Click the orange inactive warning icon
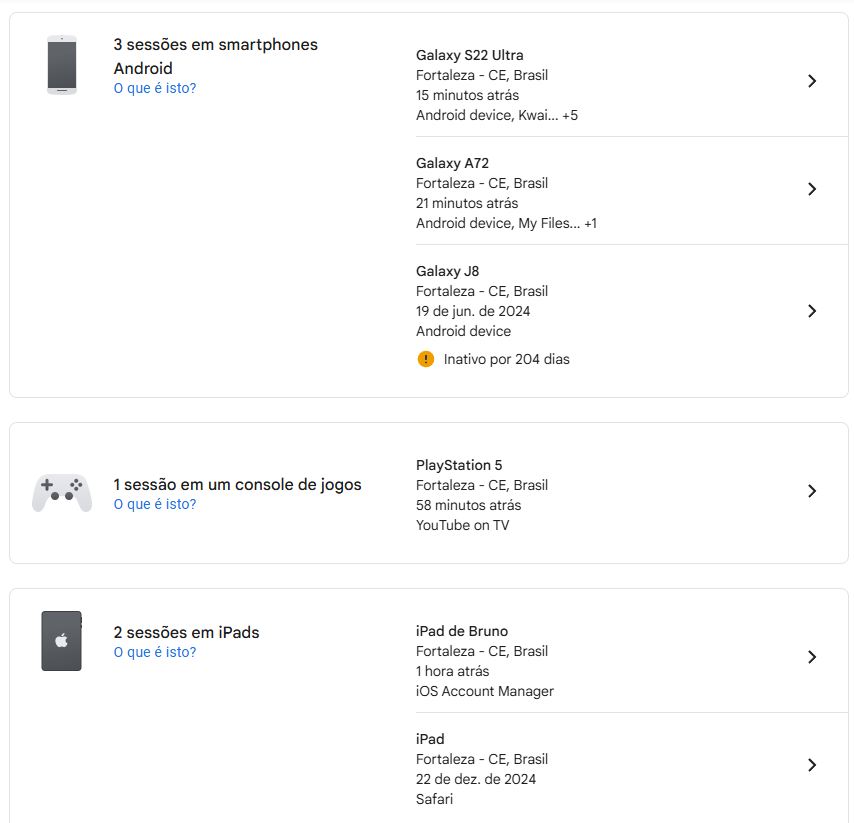This screenshot has width=854, height=823. (425, 359)
